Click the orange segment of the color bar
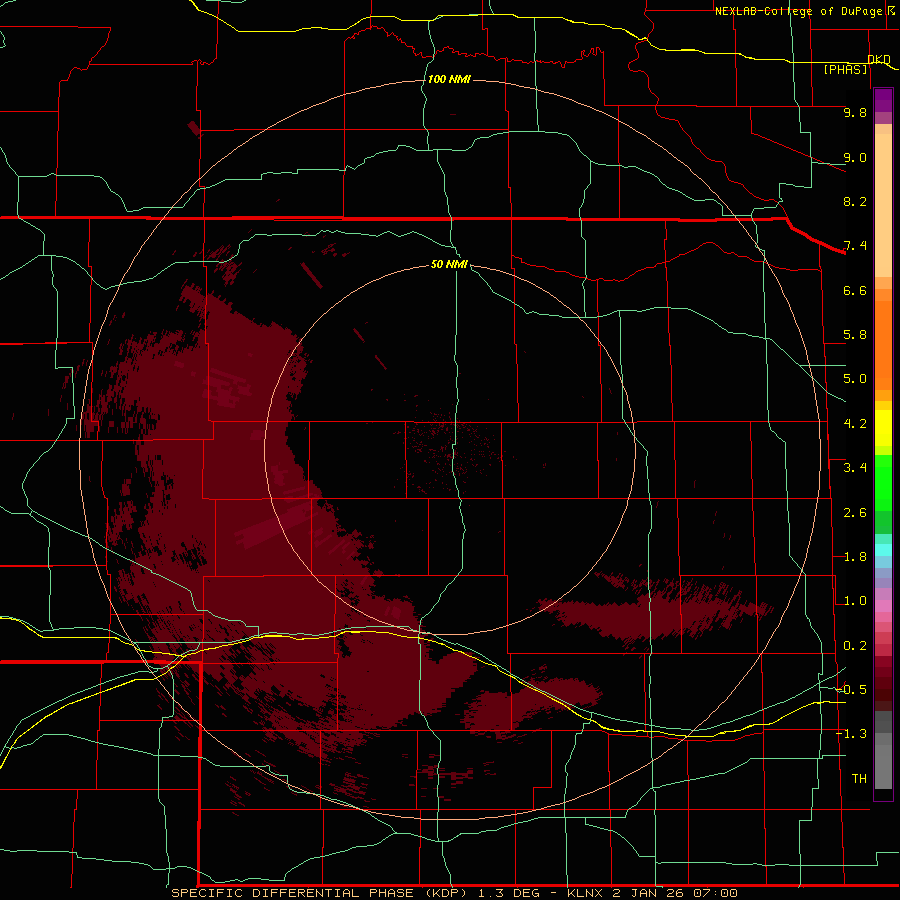Viewport: 900px width, 900px height. pyautogui.click(x=883, y=344)
